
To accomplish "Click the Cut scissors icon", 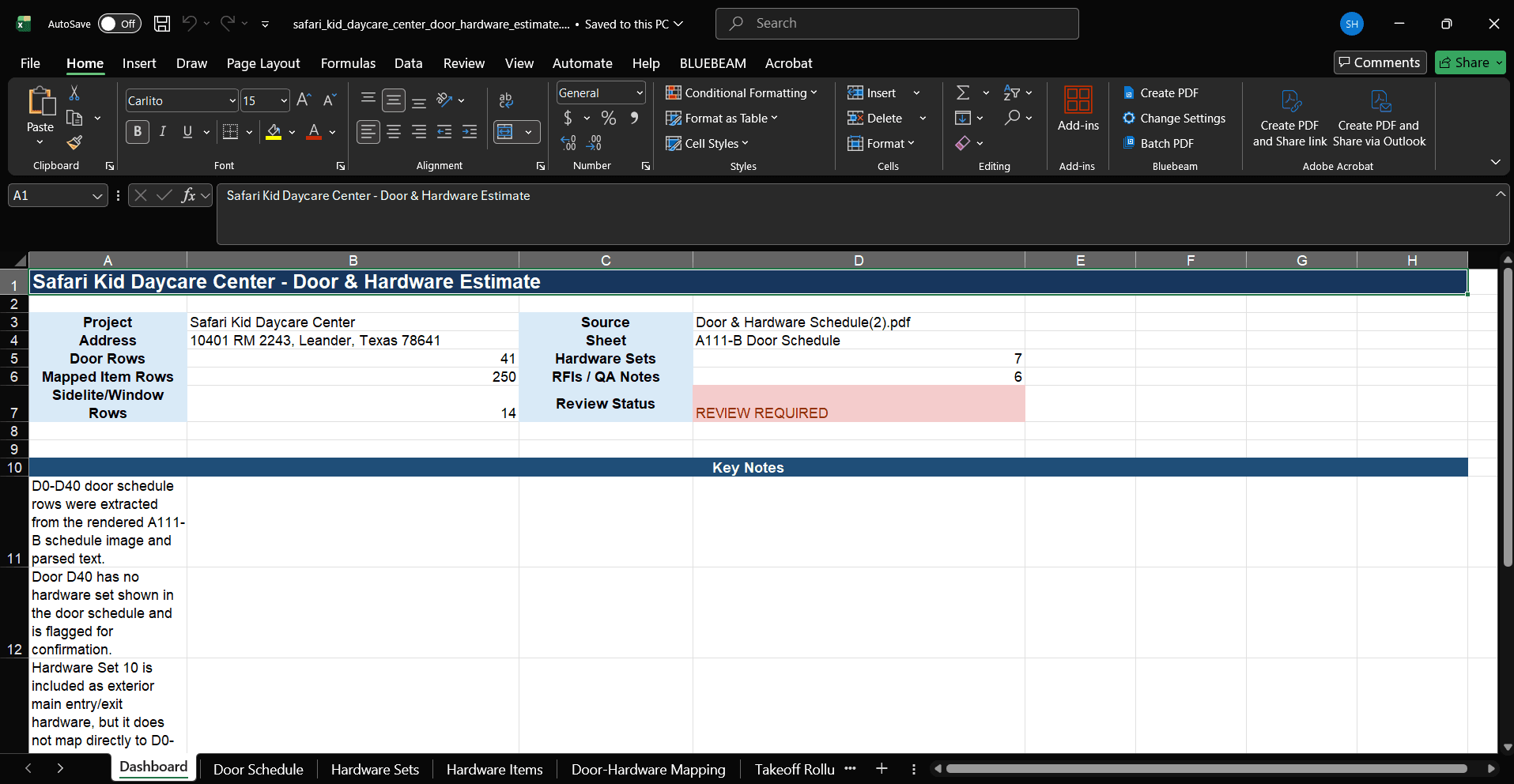I will 74,93.
